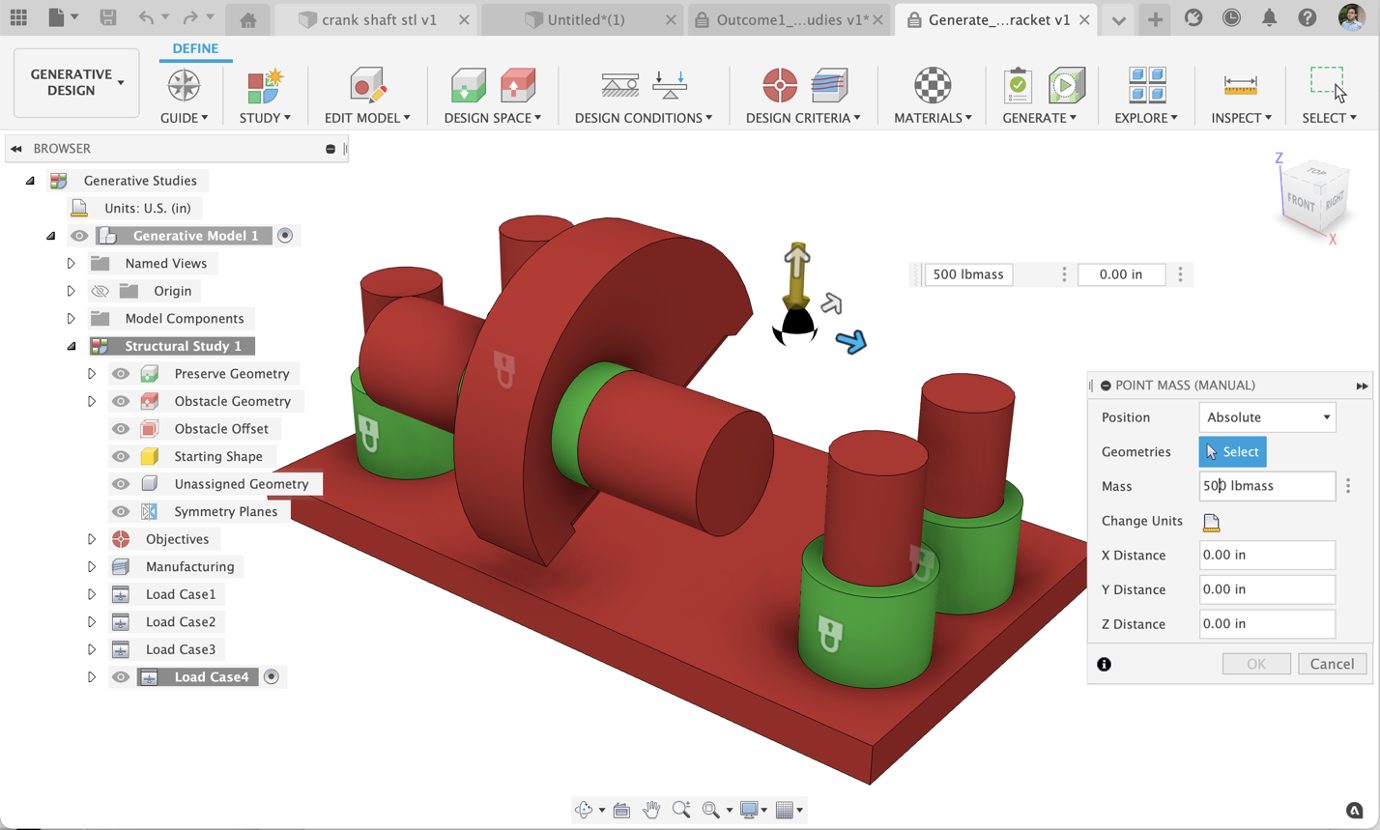Expand the Model Components folder
Viewport: 1380px width, 830px height.
(x=71, y=319)
